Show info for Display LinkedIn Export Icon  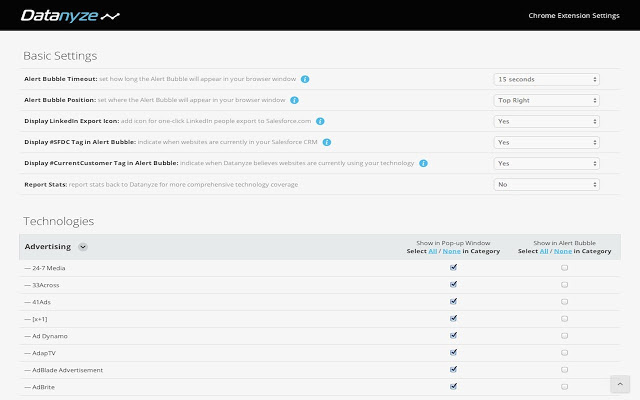pyautogui.click(x=320, y=121)
